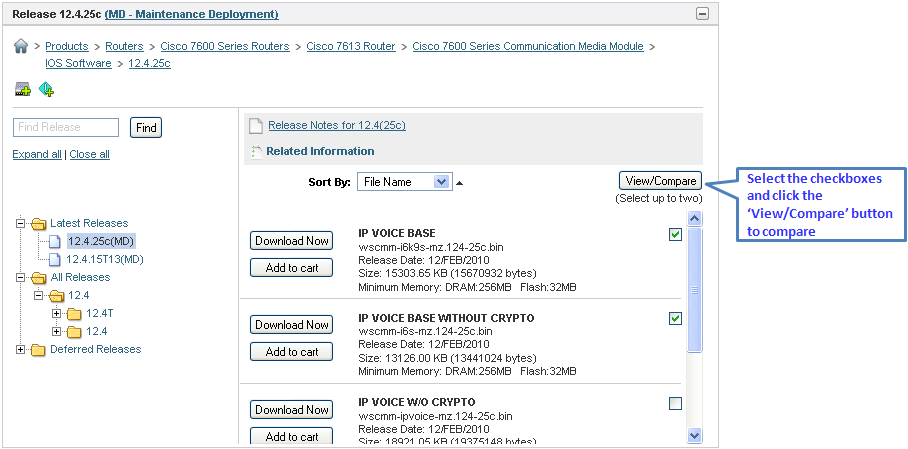The width and height of the screenshot is (908, 449).
Task: Uncheck IP VOICE BASE WITHOUT CRYPTO checkbox
Action: pos(675,319)
